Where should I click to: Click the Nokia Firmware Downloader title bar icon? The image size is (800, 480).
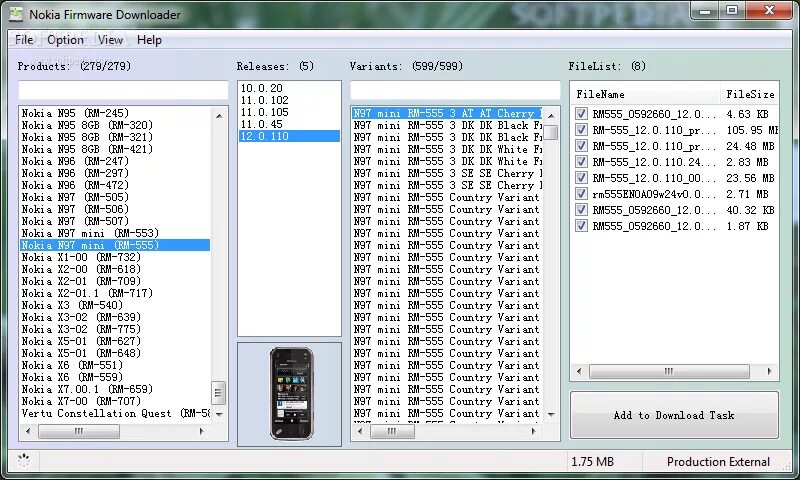pyautogui.click(x=16, y=14)
